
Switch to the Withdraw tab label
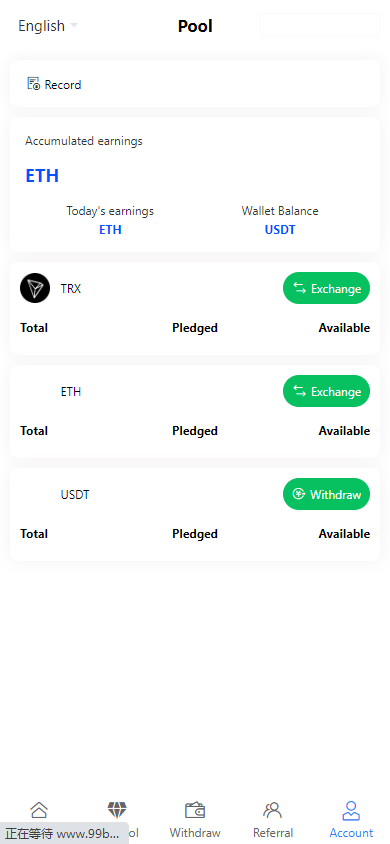click(x=195, y=833)
